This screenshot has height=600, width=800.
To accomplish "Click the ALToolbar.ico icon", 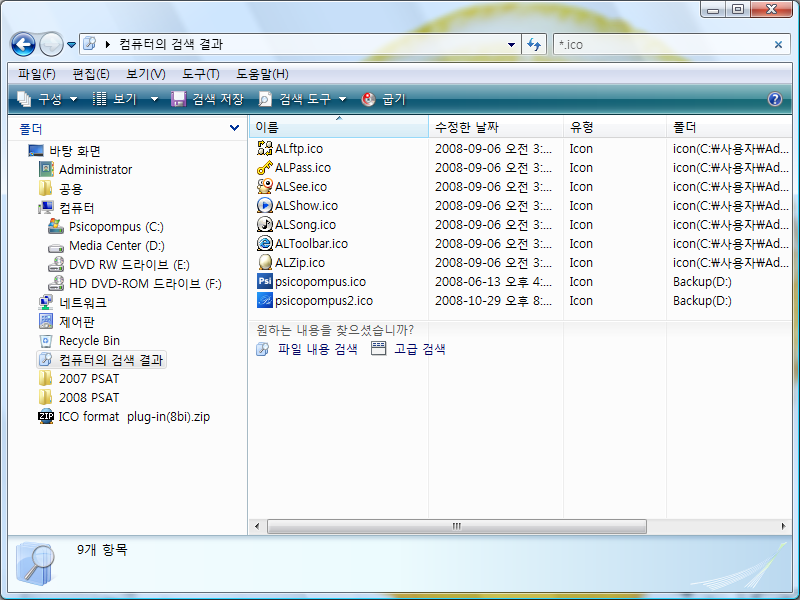I will (265, 243).
